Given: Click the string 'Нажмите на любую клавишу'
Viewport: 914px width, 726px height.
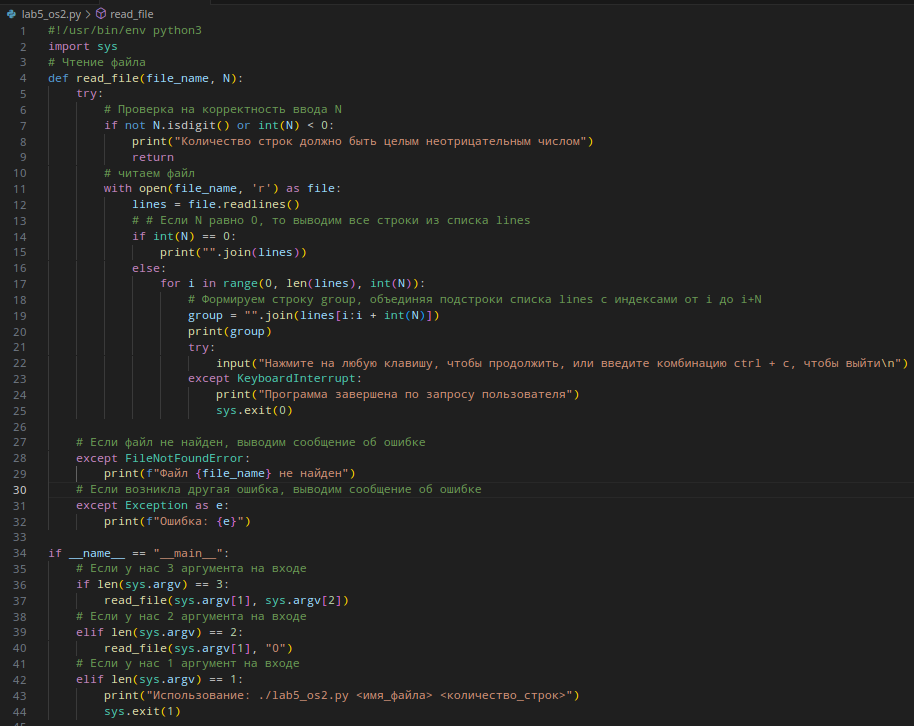Looking at the screenshot, I should [349, 363].
